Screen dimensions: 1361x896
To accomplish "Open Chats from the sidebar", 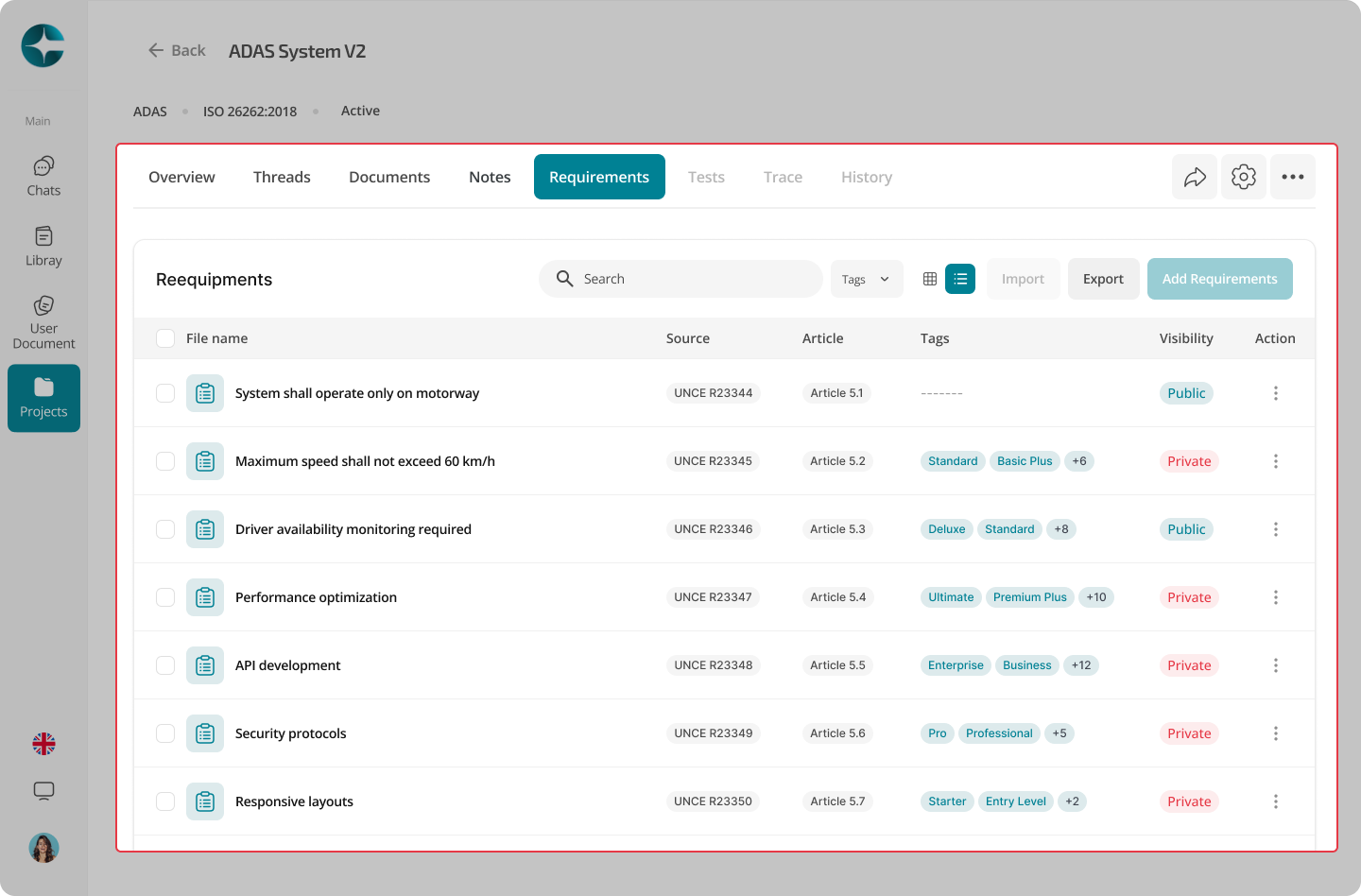I will (43, 177).
